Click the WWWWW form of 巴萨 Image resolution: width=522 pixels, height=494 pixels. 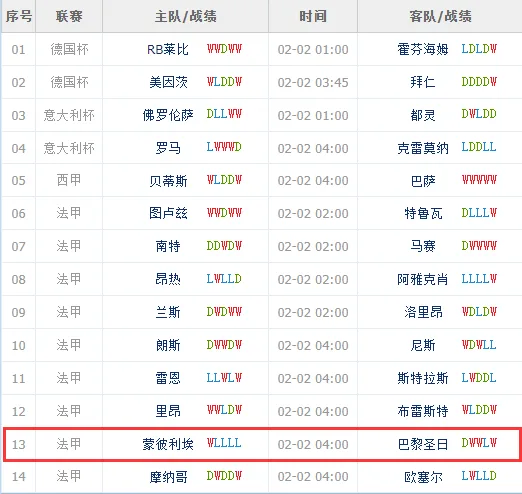click(479, 180)
